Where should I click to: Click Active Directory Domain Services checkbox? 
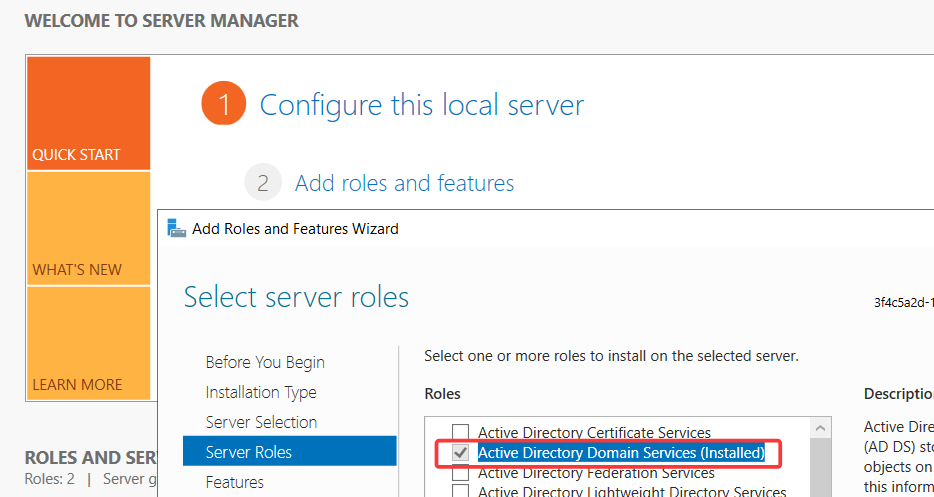(x=460, y=452)
